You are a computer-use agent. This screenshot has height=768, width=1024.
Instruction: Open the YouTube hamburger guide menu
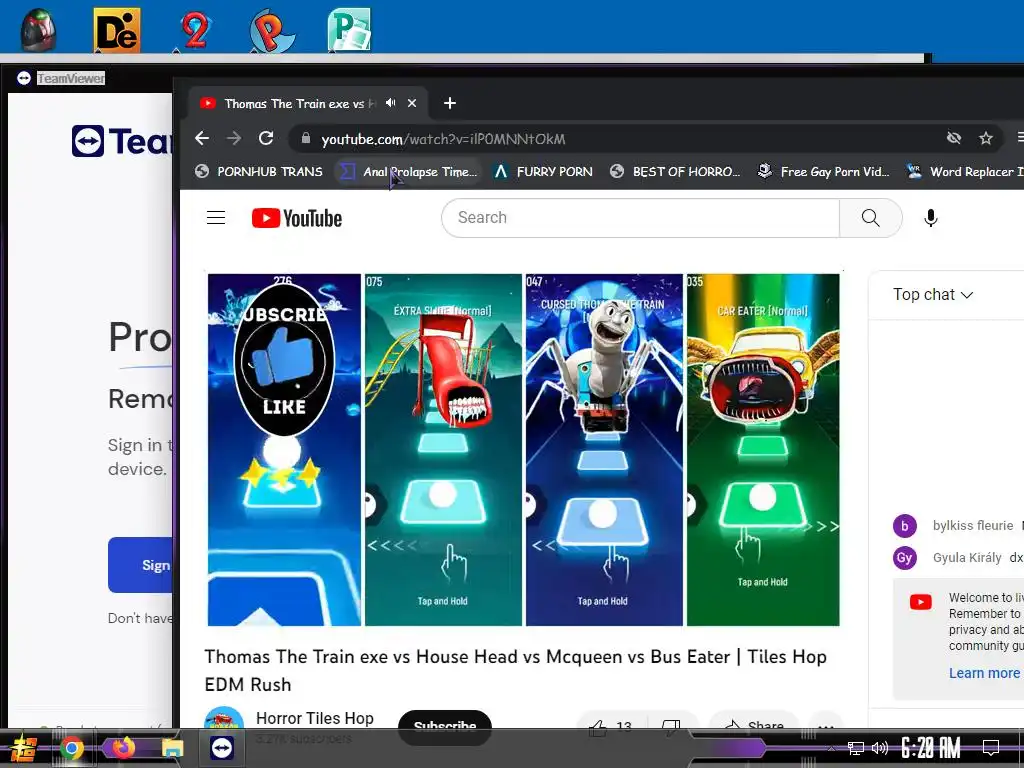pyautogui.click(x=216, y=217)
